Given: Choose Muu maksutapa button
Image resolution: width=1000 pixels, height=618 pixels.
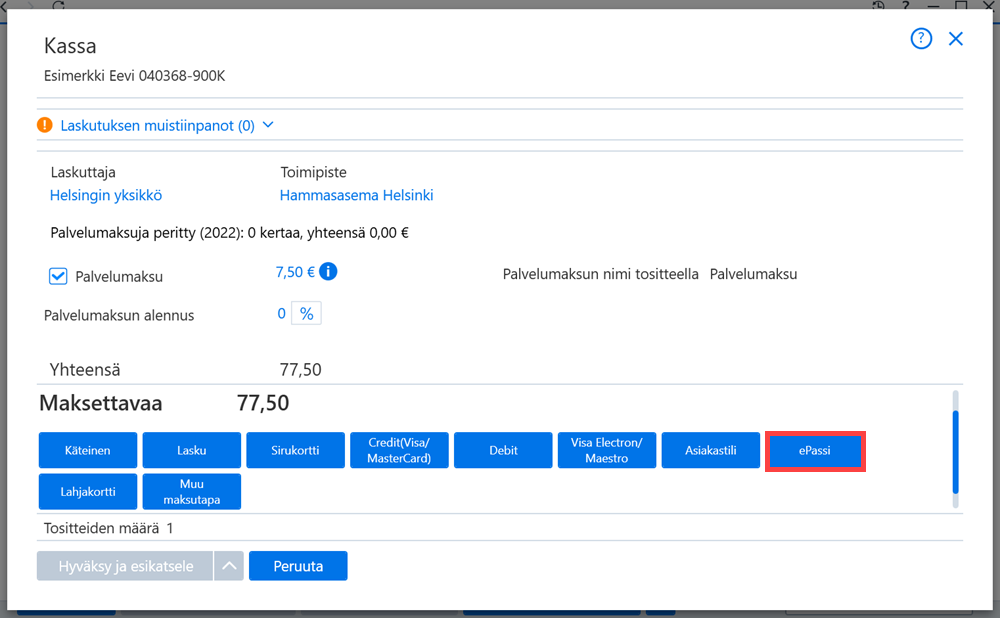Looking at the screenshot, I should point(192,491).
